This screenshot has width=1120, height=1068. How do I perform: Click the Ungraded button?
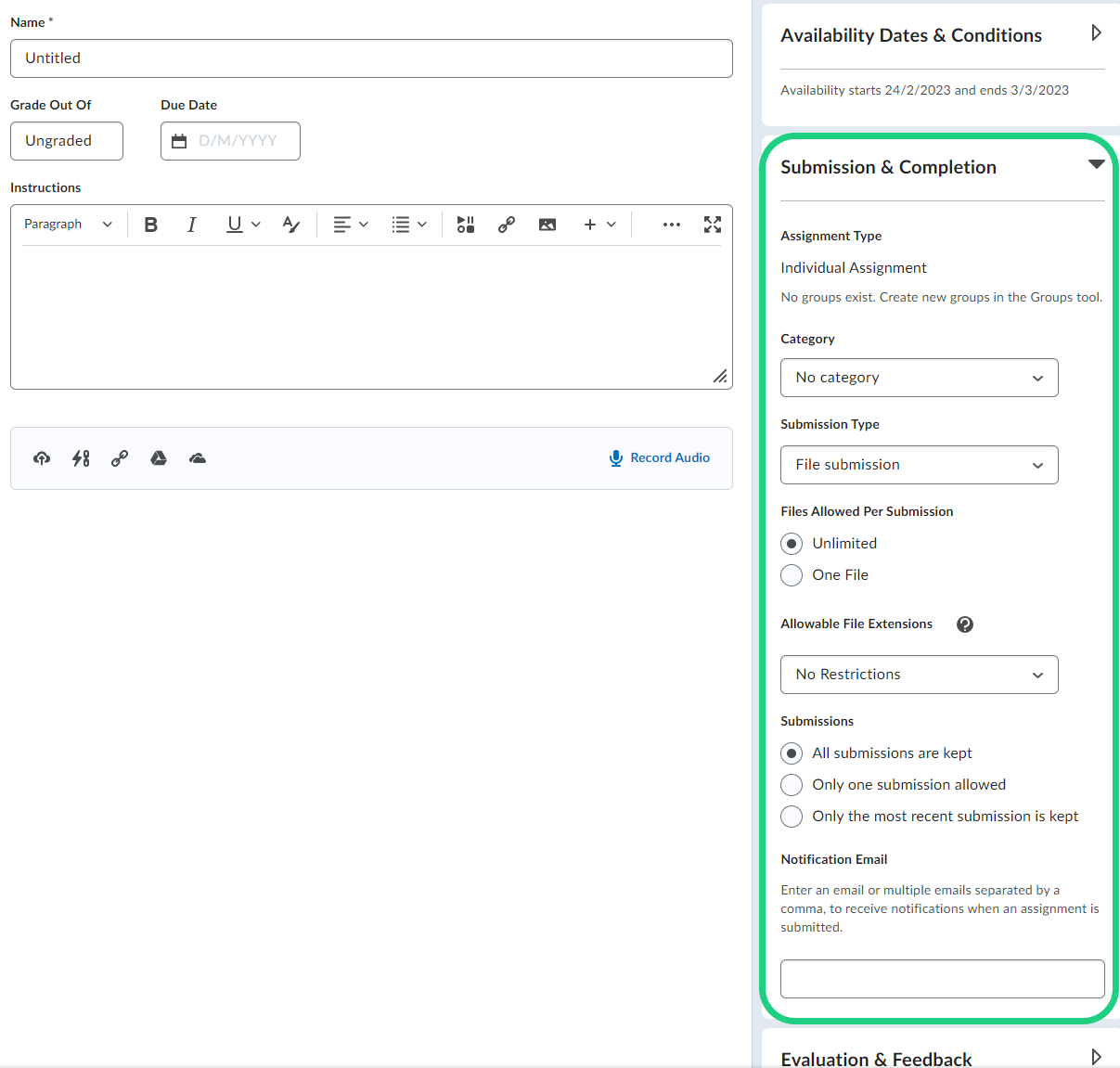[x=67, y=141]
